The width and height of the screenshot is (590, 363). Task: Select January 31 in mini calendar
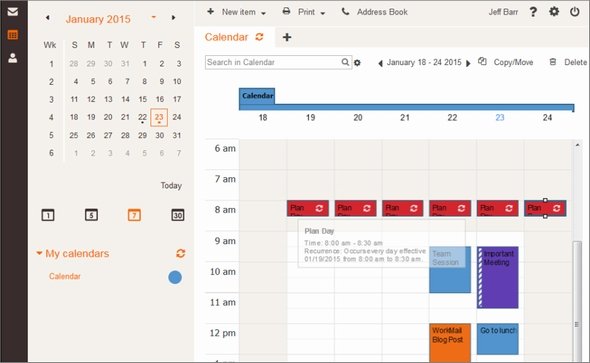[177, 135]
